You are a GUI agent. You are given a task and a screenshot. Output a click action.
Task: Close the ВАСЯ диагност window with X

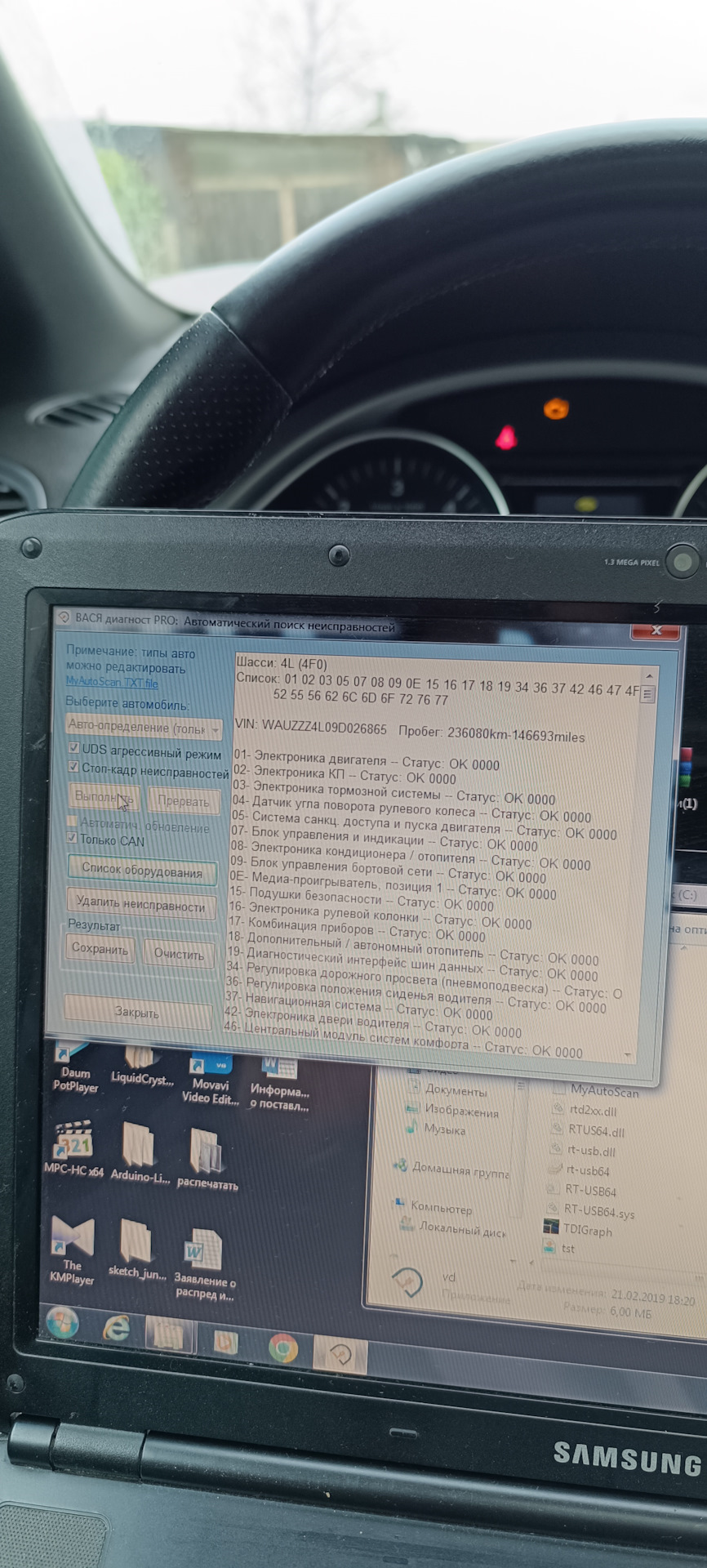tap(656, 630)
